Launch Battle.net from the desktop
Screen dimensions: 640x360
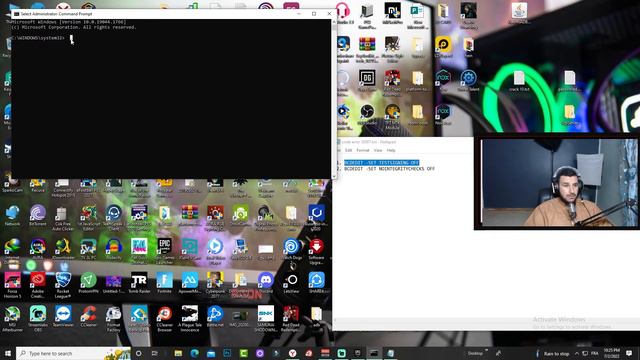click(x=215, y=317)
